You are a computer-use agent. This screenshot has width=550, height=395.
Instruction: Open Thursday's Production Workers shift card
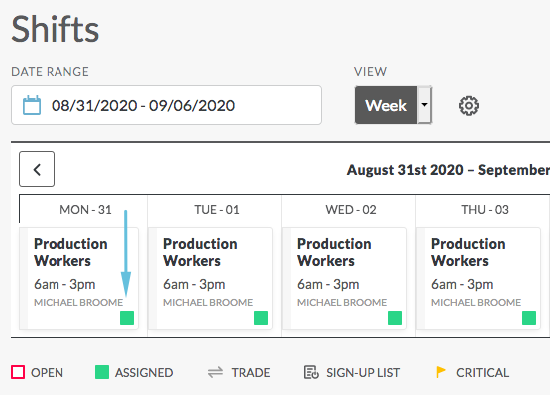479,278
